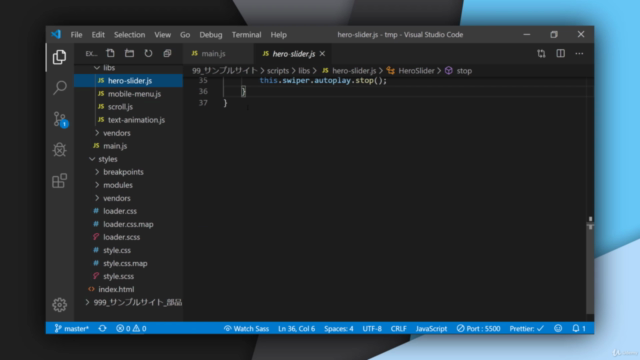
Task: Open the Go menu
Action: click(185, 35)
